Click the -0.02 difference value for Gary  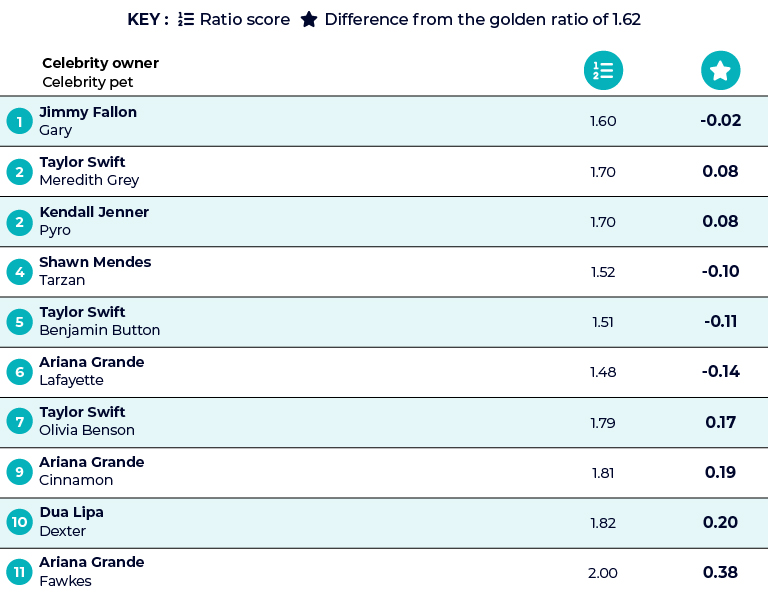click(x=720, y=120)
